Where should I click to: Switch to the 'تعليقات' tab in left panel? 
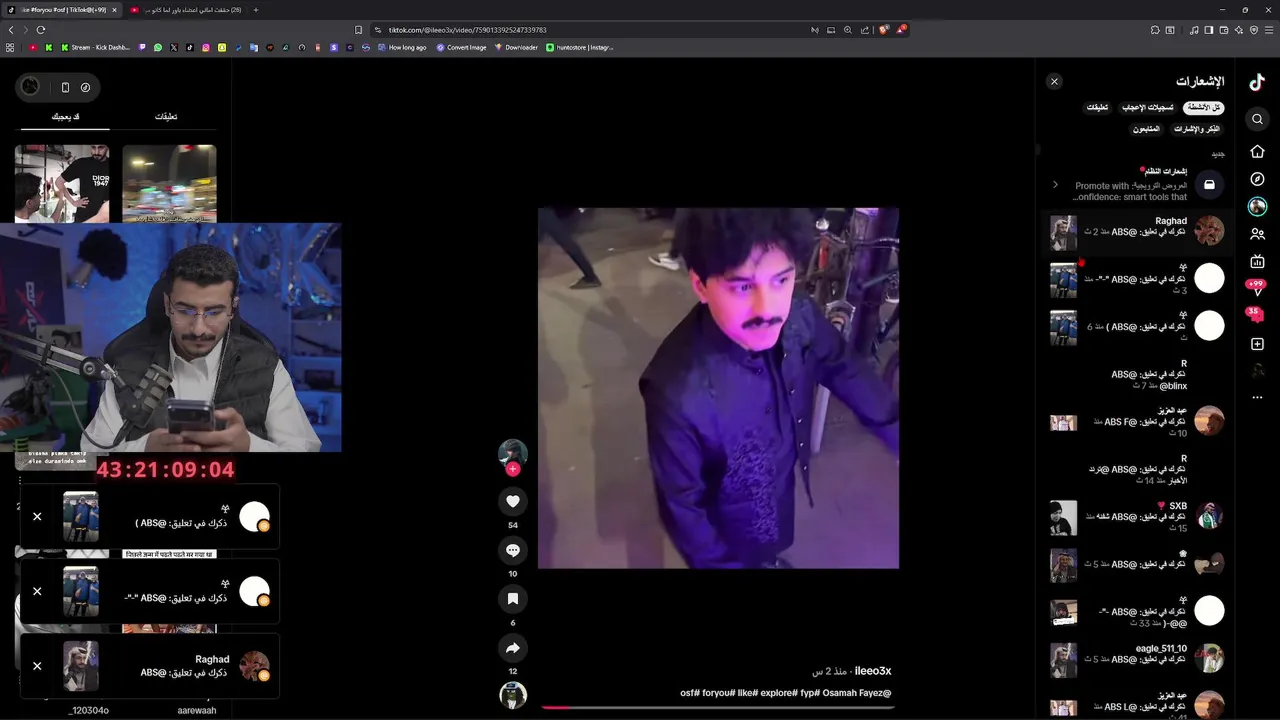click(x=166, y=117)
